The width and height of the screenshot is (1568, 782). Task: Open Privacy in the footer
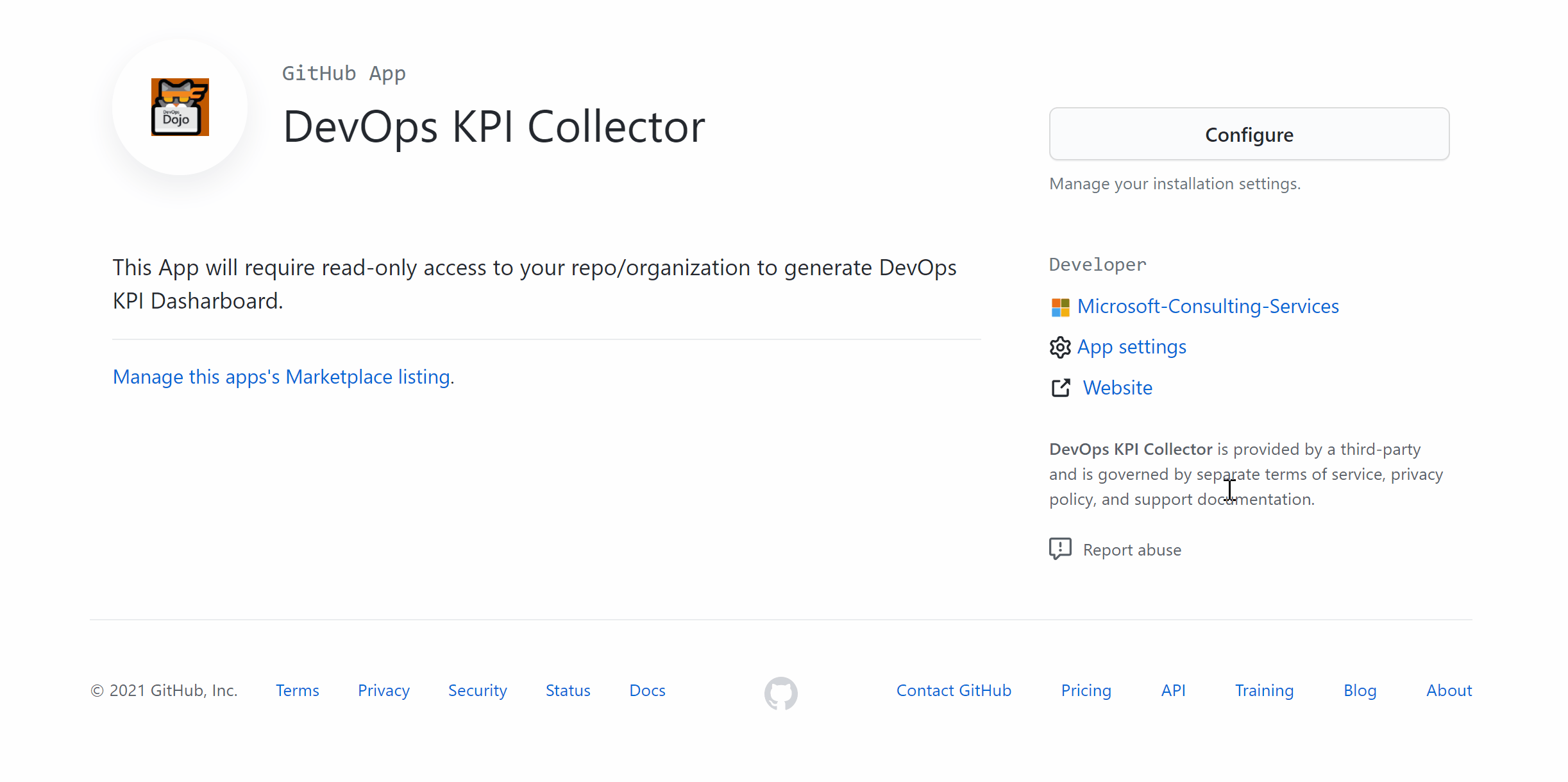(x=384, y=690)
